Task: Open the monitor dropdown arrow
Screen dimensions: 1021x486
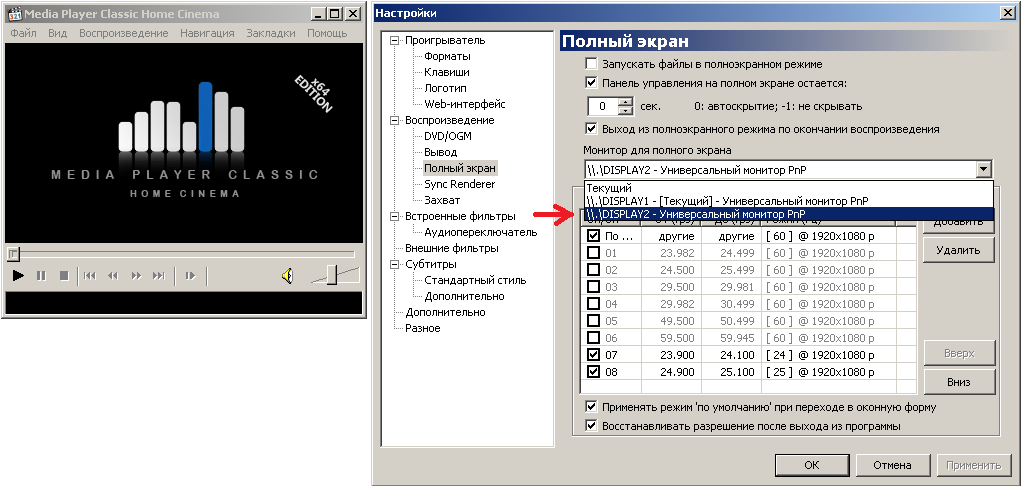Action: (983, 170)
